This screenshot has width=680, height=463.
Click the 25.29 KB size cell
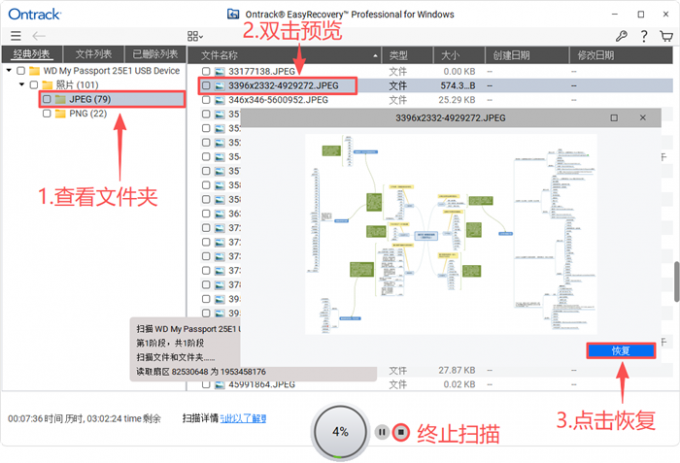tap(457, 100)
